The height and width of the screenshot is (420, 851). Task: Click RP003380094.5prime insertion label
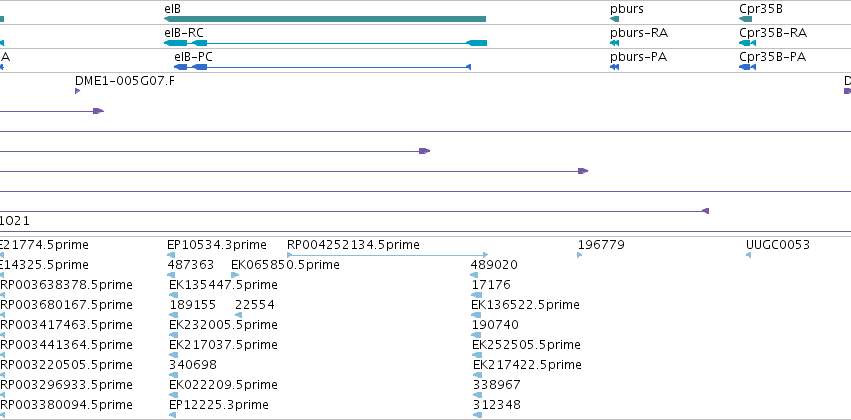(x=66, y=405)
